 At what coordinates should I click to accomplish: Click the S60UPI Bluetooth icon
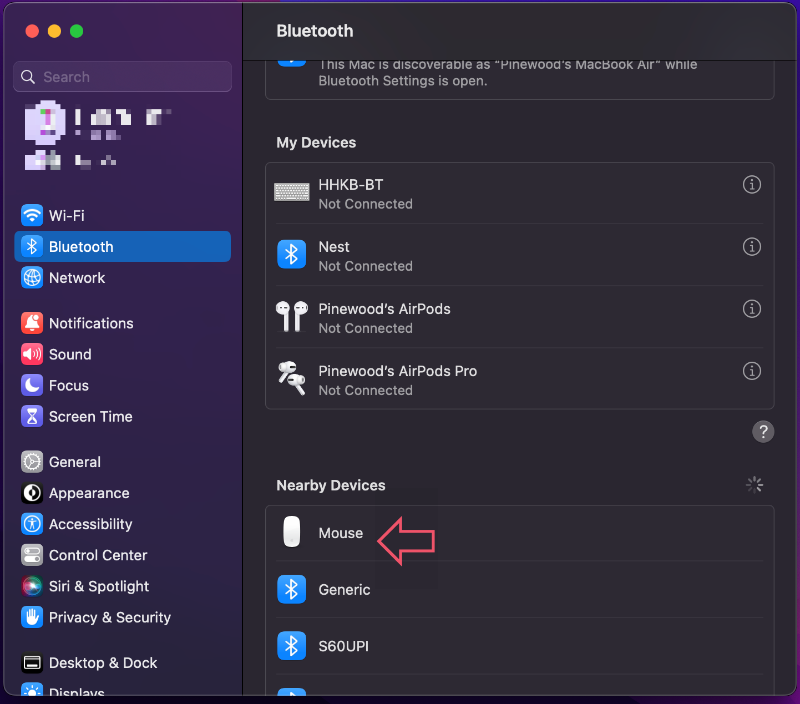(x=291, y=646)
